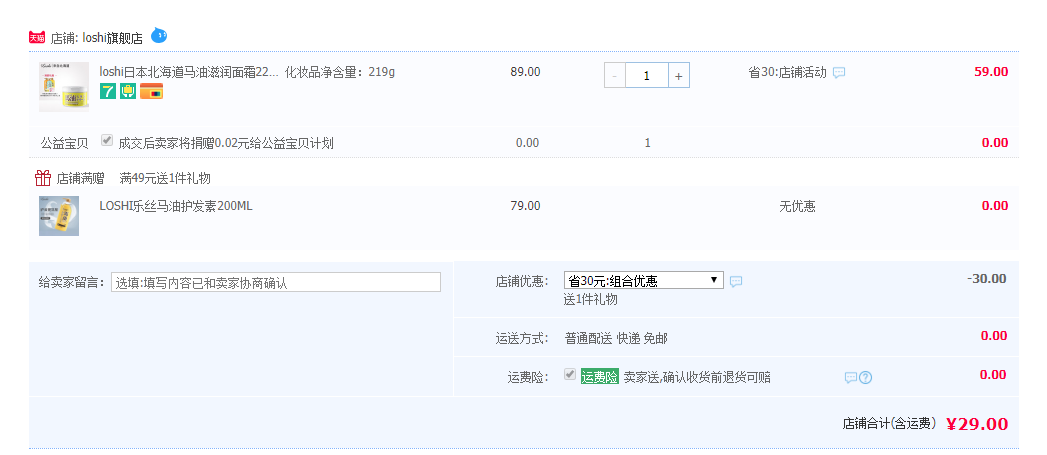Viewport: 1047px width, 455px height.
Task: Click the 省30:店铺活动 promotion text
Action: [787, 73]
